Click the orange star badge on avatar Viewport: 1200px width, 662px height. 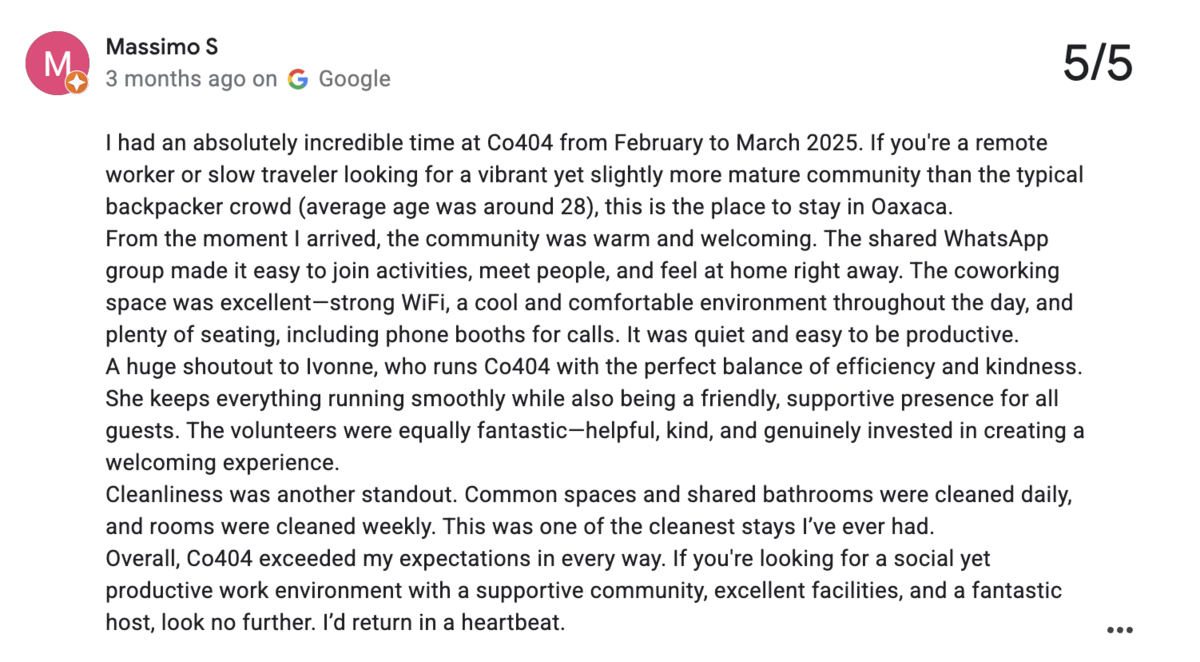coord(77,85)
